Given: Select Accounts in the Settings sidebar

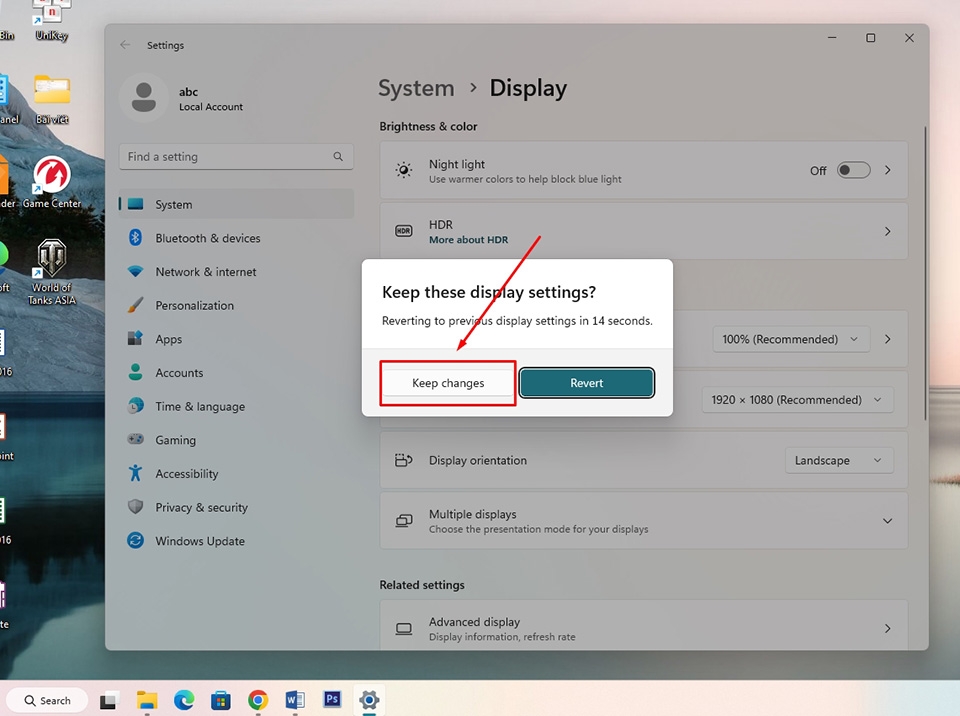Looking at the screenshot, I should click(x=179, y=372).
